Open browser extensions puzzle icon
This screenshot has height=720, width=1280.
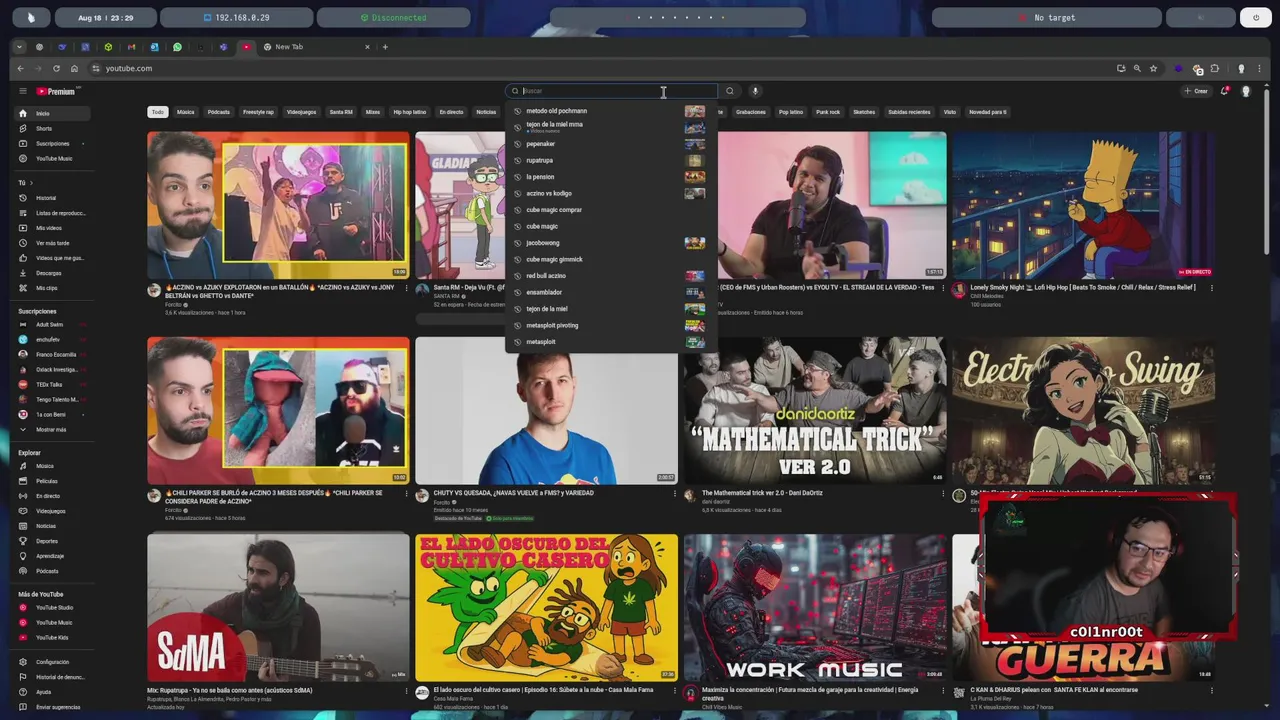pyautogui.click(x=1215, y=68)
